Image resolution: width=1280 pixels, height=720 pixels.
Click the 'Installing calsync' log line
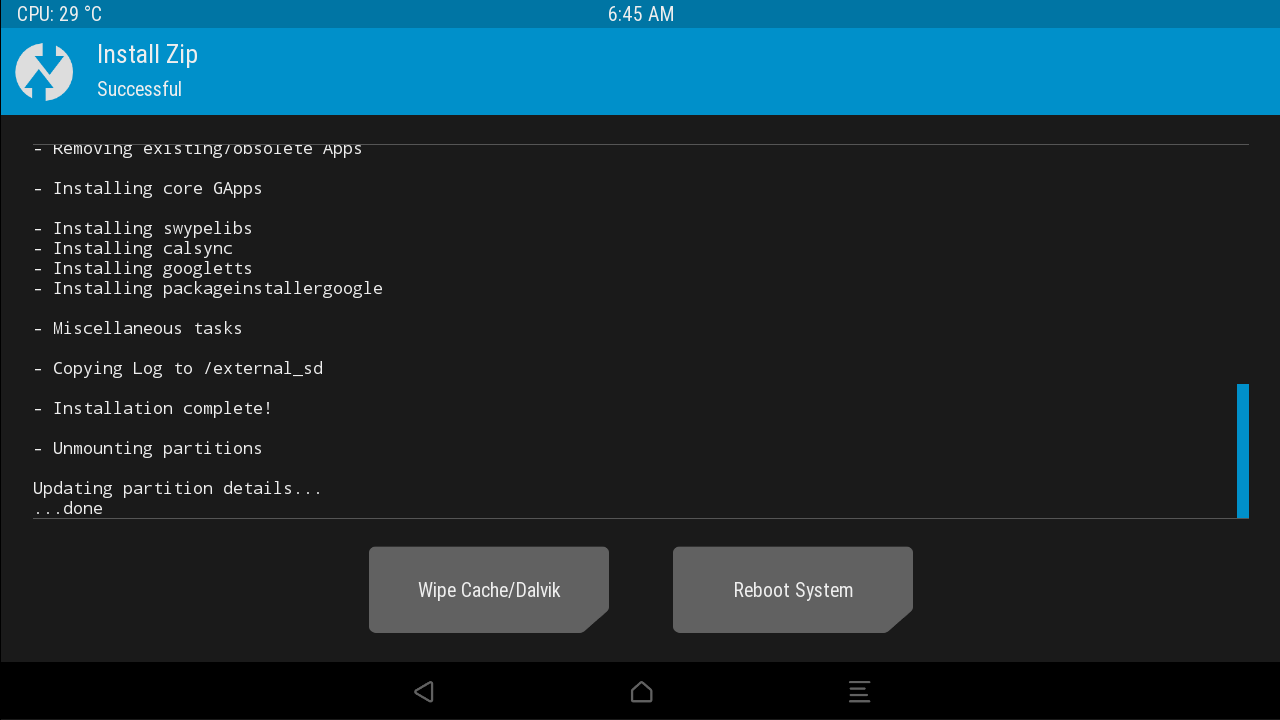tap(133, 248)
